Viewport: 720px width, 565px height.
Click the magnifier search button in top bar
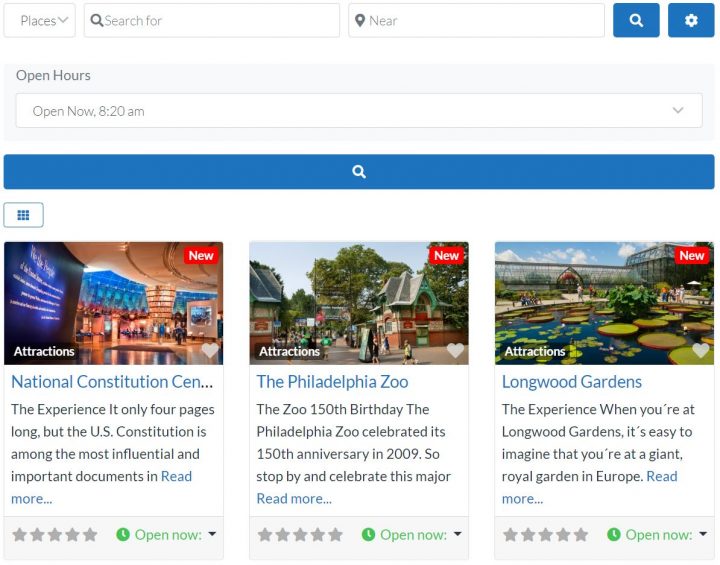tap(636, 20)
